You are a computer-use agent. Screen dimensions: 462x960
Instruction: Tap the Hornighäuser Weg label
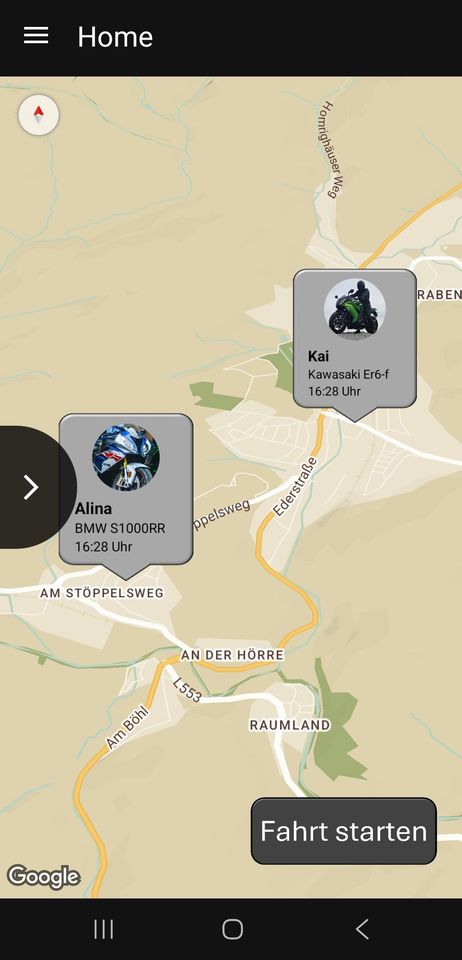click(x=330, y=149)
